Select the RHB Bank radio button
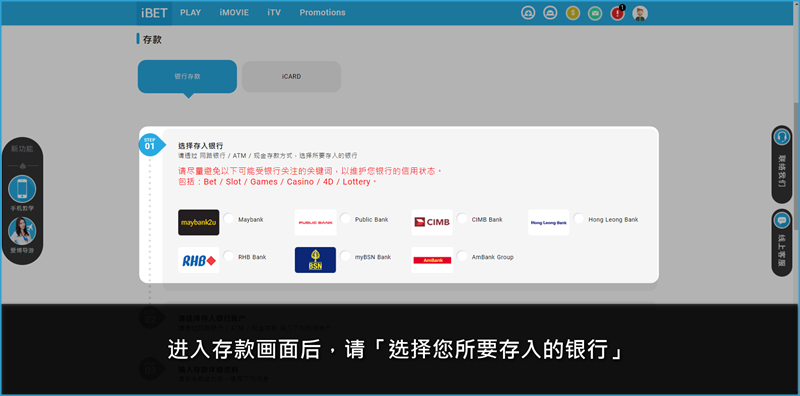Screen dimensions: 800x396 pyautogui.click(x=229, y=256)
